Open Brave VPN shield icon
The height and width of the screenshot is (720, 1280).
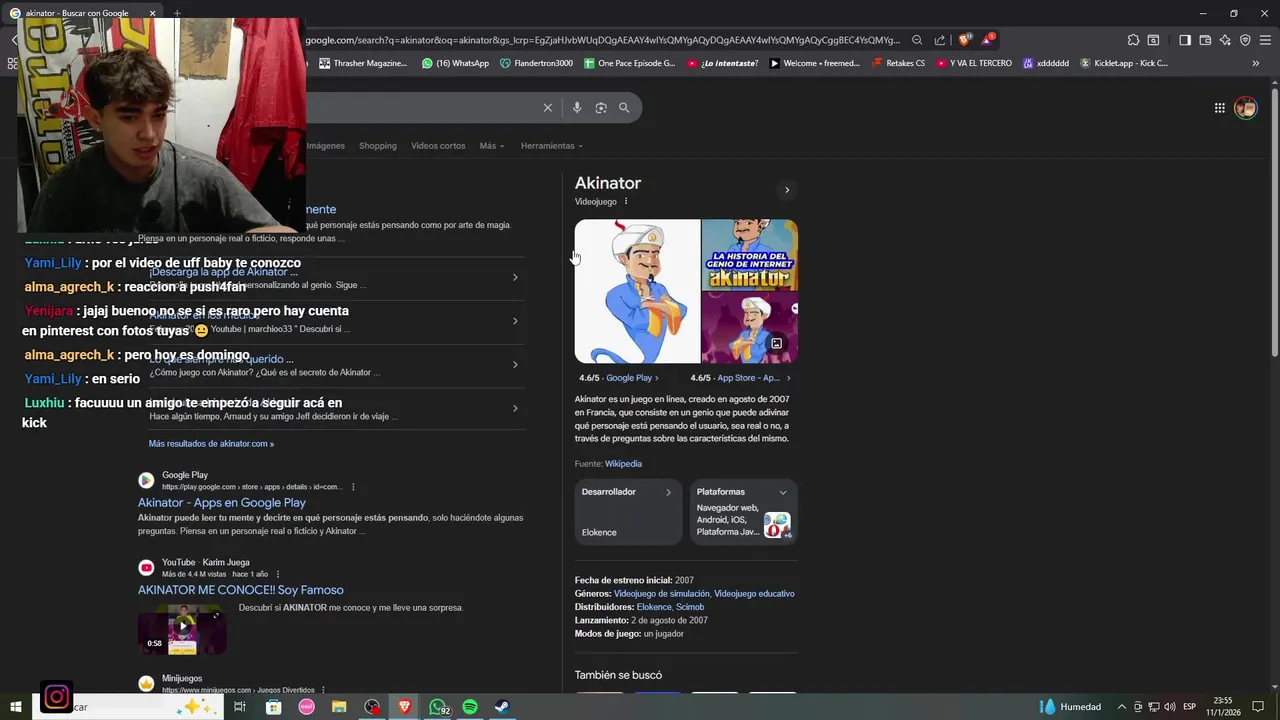click(1245, 40)
